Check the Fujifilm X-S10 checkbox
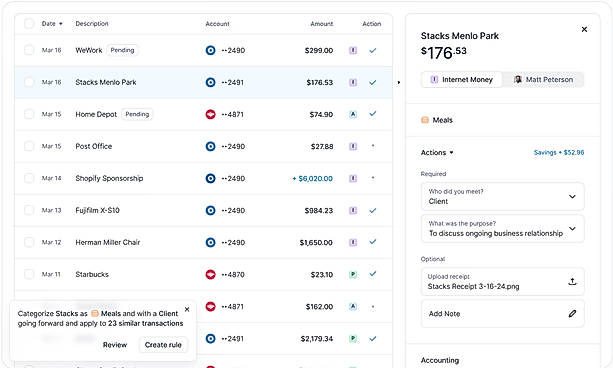The width and height of the screenshot is (613, 368). coord(29,210)
